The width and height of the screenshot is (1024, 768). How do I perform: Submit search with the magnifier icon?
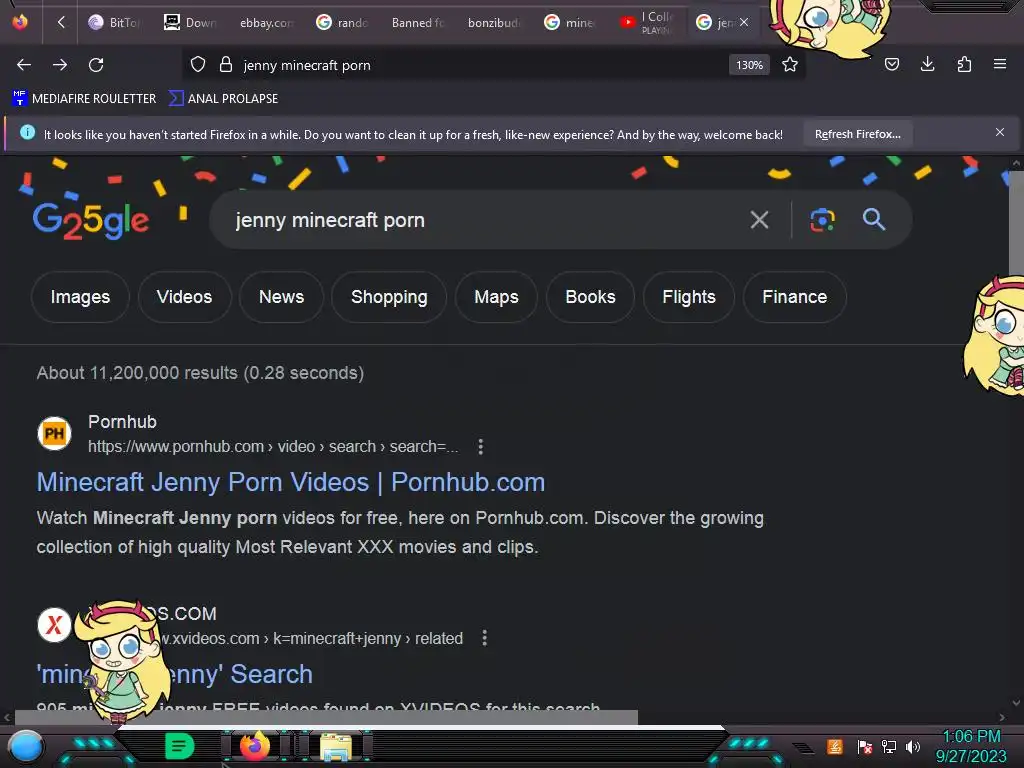pos(873,219)
